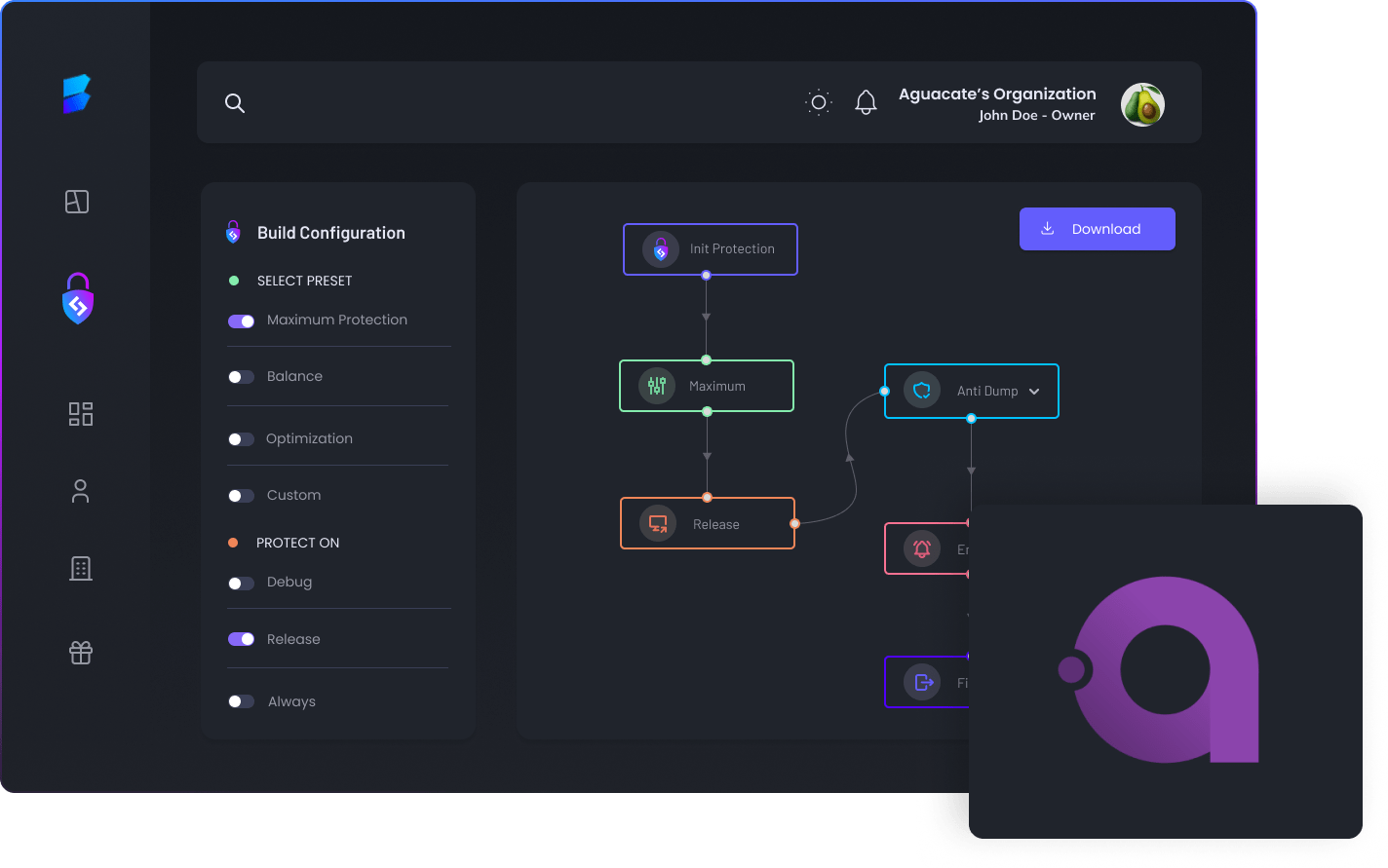The width and height of the screenshot is (1388, 868).
Task: Toggle light theme sun icon
Action: click(x=819, y=102)
